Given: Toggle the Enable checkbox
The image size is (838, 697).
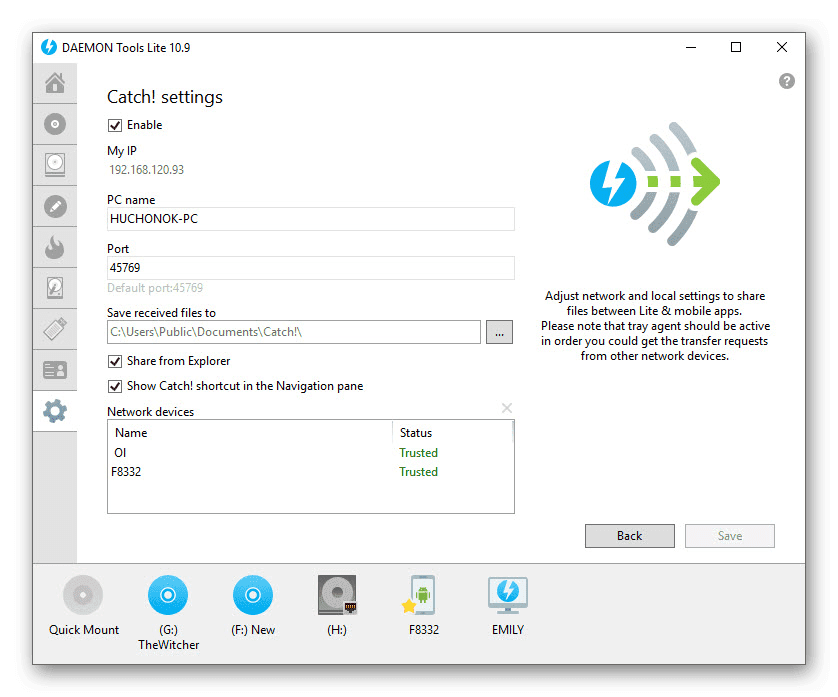Looking at the screenshot, I should (115, 125).
